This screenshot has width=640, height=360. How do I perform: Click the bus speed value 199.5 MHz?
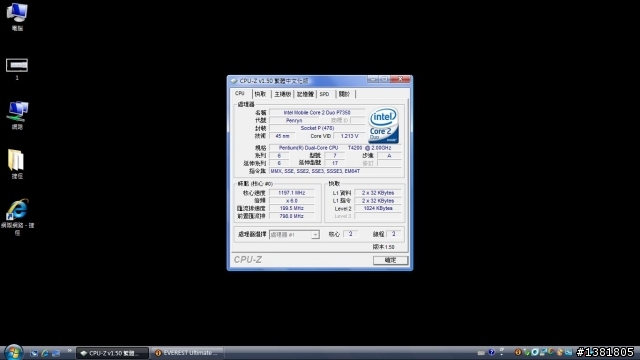[x=291, y=208]
